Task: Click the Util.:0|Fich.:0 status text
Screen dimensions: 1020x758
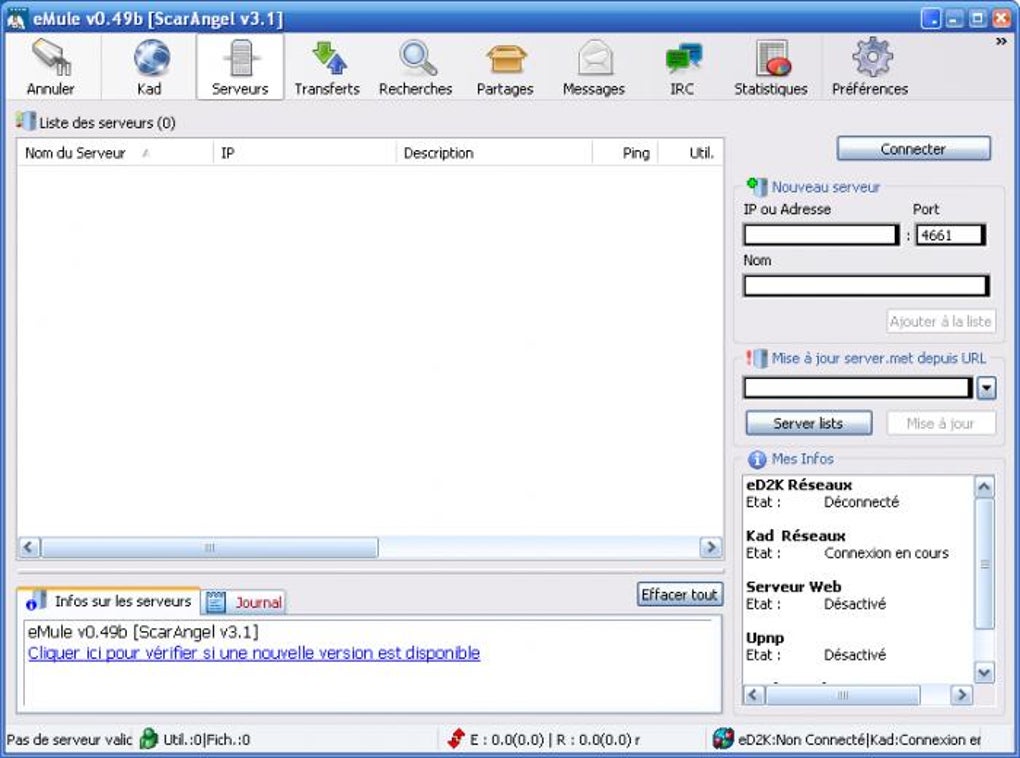Action: [206, 740]
